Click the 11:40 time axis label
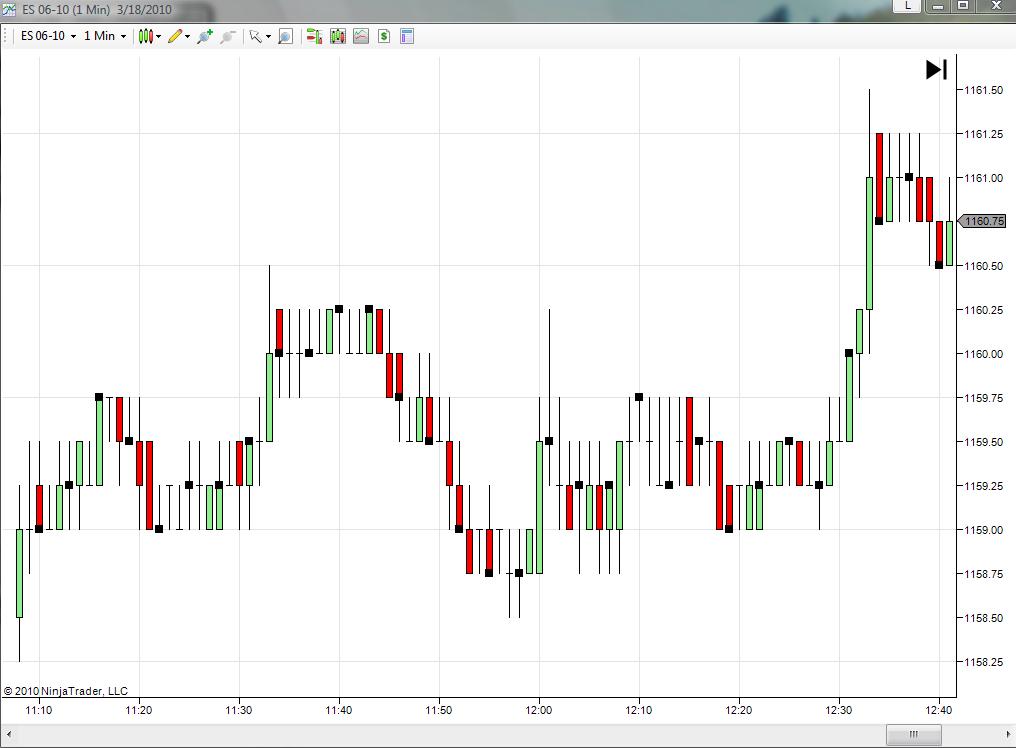 339,710
